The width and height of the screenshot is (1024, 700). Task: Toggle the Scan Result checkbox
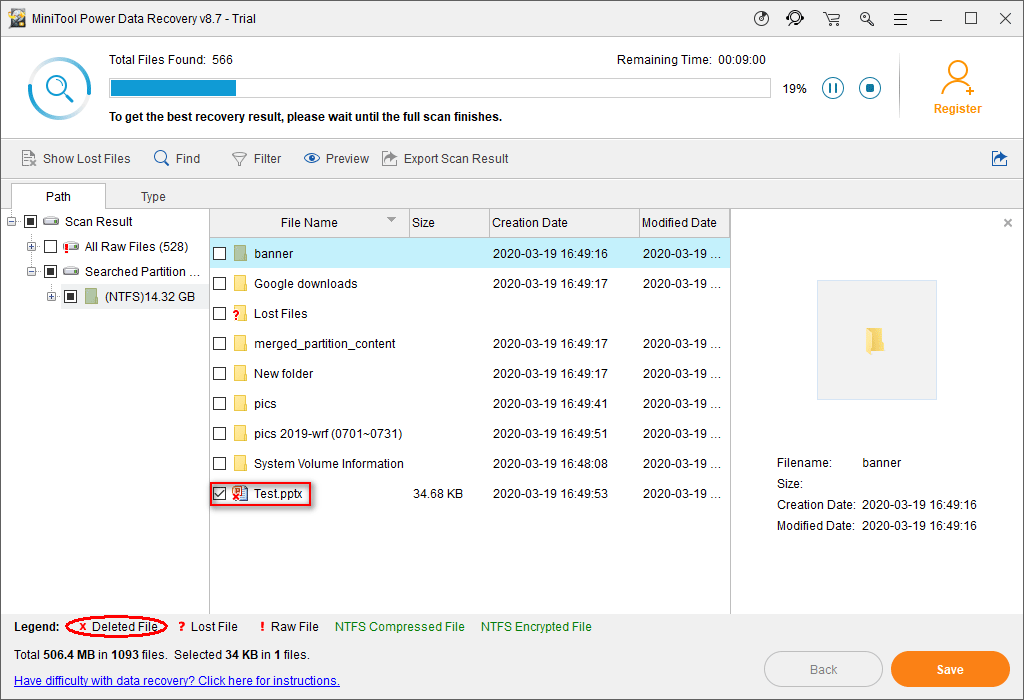click(30, 221)
